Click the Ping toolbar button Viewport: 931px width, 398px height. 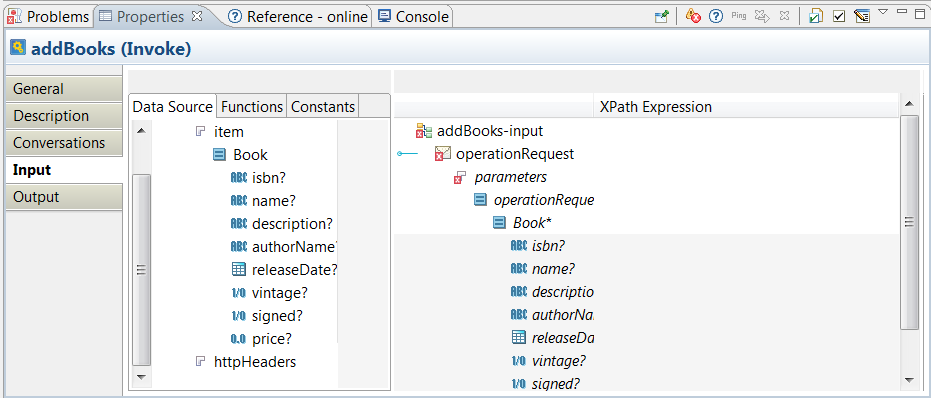click(x=739, y=16)
